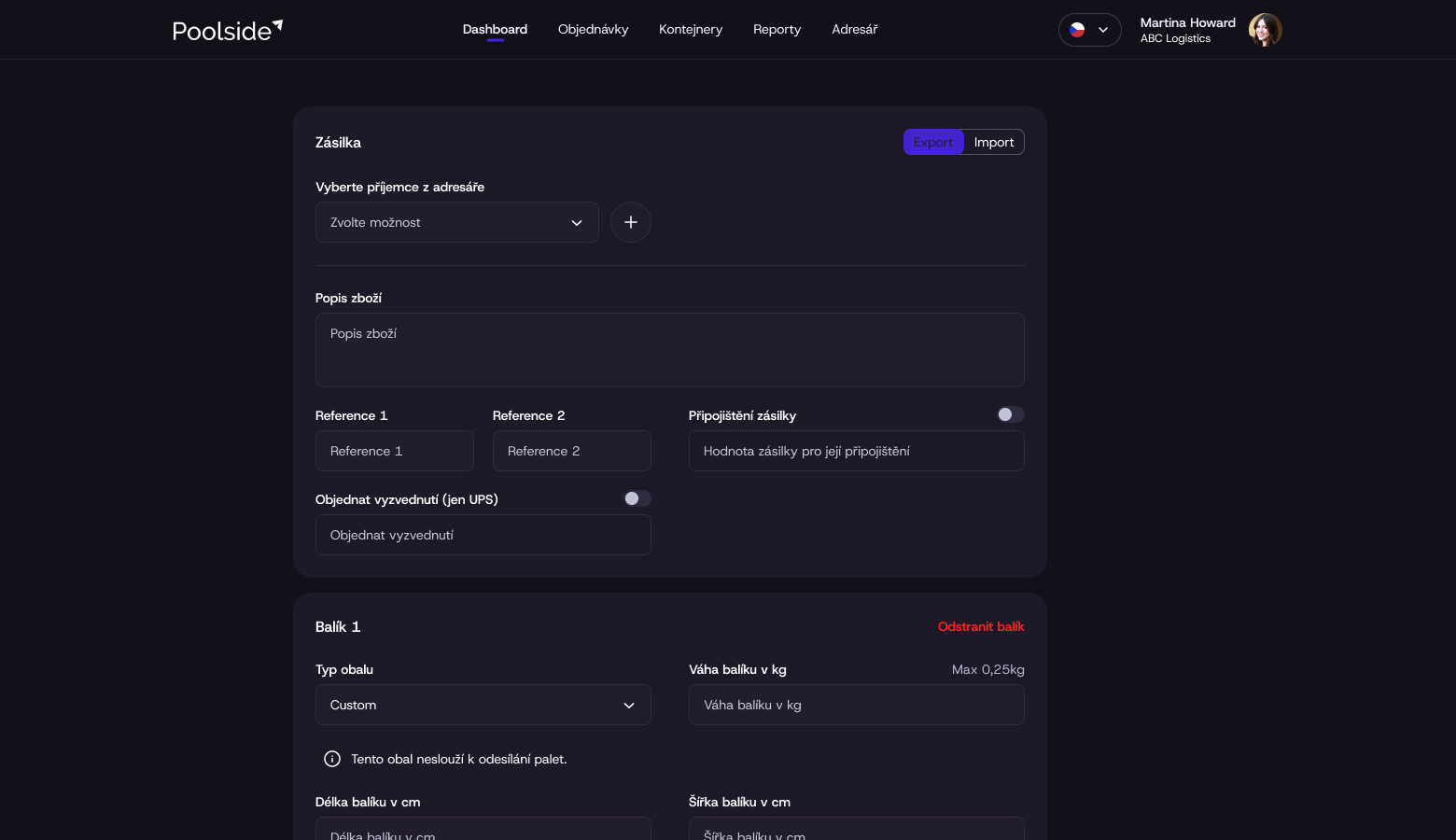Add new recipient with plus button
Image resolution: width=1456 pixels, height=840 pixels.
pos(631,222)
